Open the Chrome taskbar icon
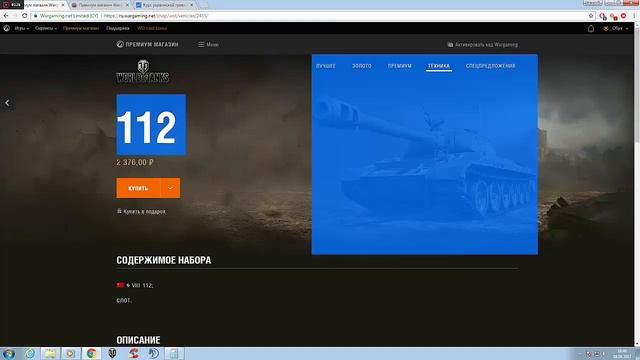The image size is (640, 360). tap(91, 353)
